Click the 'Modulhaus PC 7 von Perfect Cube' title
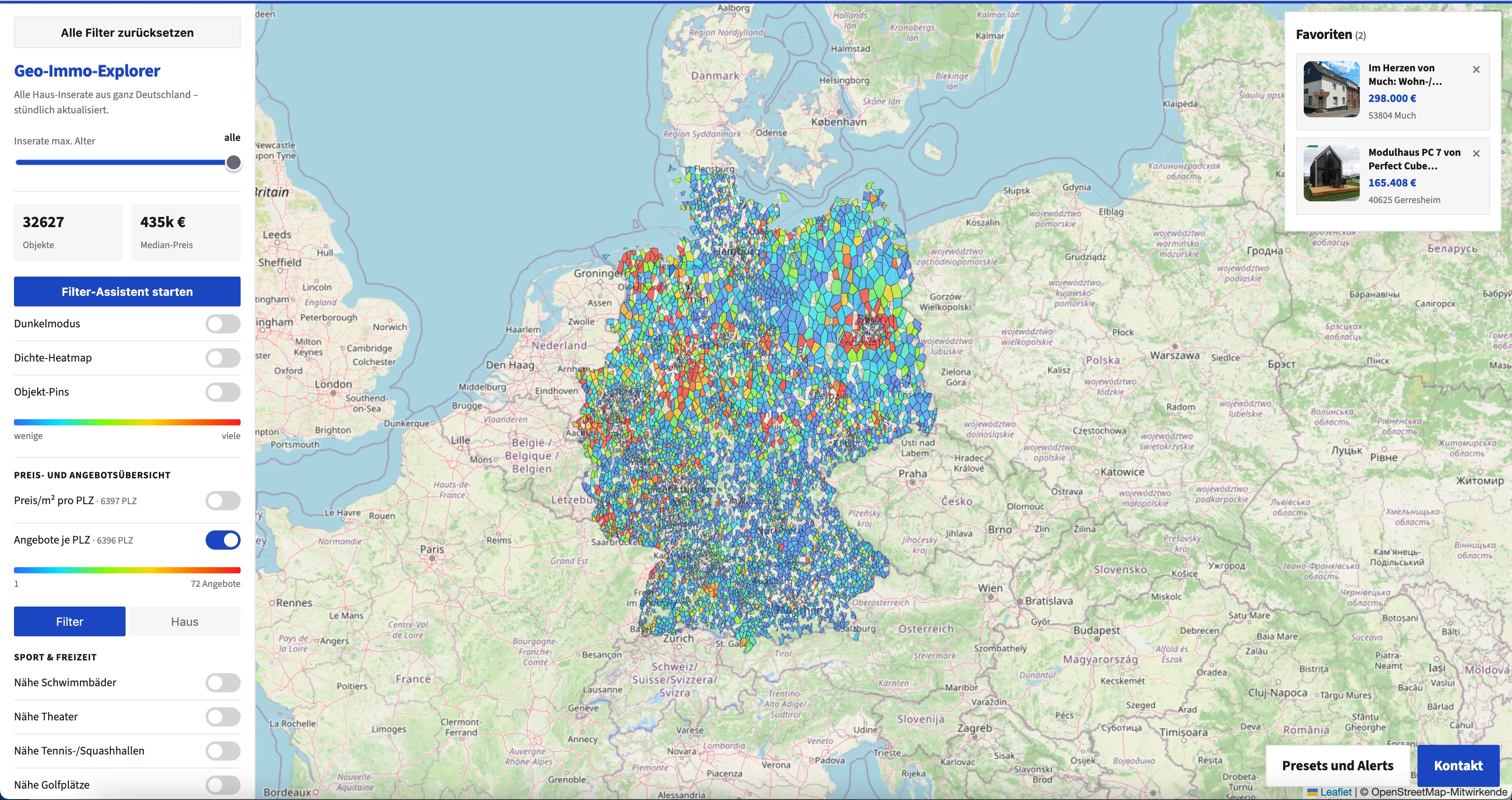Viewport: 1512px width, 800px height. [x=1414, y=159]
